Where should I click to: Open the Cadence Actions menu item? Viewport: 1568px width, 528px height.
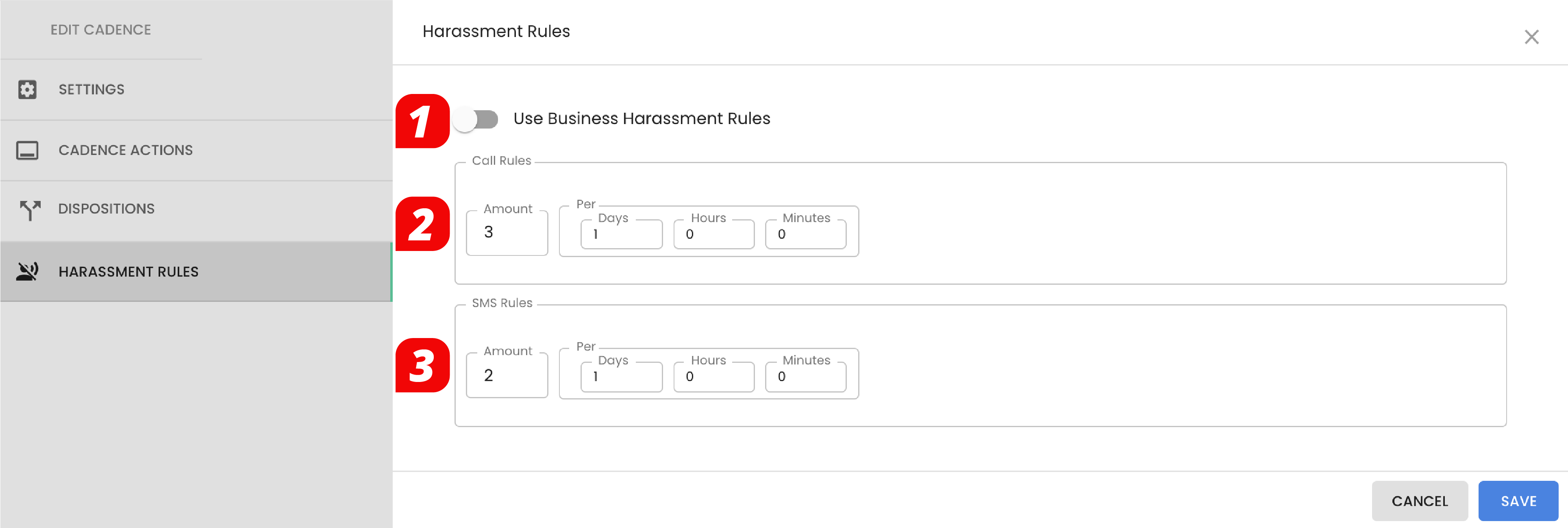(125, 150)
